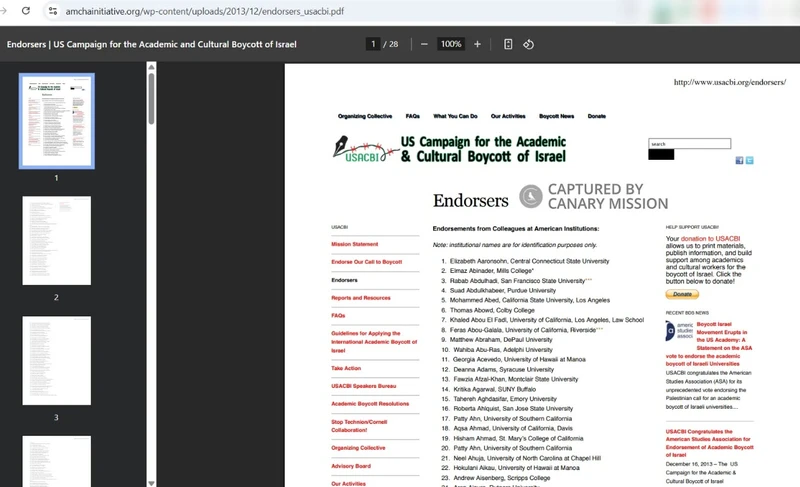800x487 pixels.
Task: Click the USACBI pen logo
Action: (365, 149)
